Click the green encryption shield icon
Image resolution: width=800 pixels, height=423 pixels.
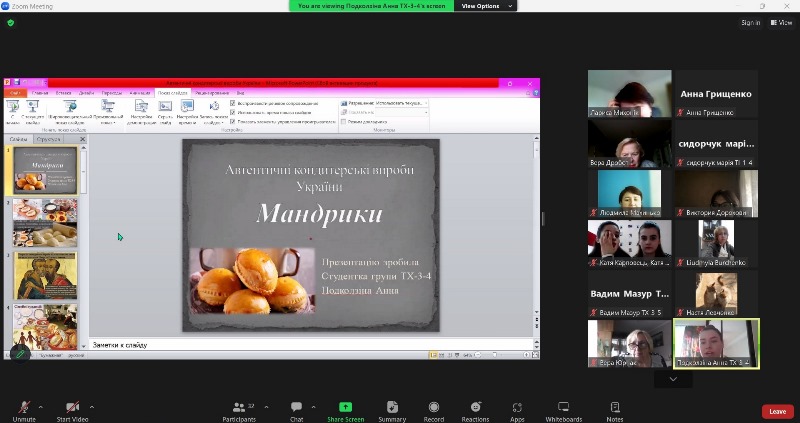pyautogui.click(x=11, y=23)
